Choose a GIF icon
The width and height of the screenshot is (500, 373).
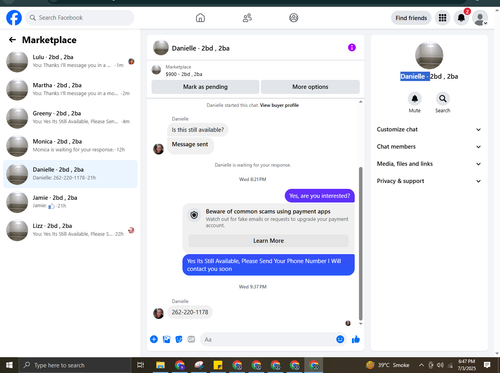click(191, 339)
